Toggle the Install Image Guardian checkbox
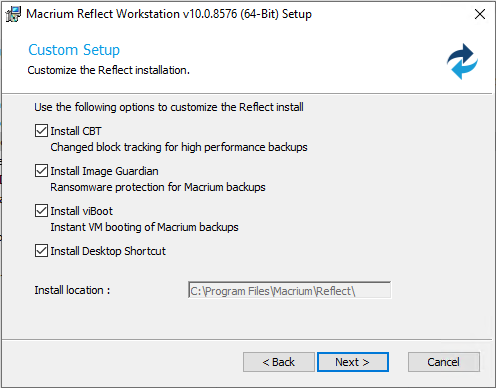This screenshot has width=496, height=388. point(41,171)
